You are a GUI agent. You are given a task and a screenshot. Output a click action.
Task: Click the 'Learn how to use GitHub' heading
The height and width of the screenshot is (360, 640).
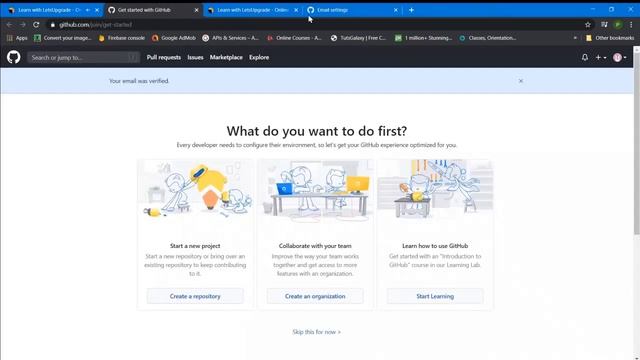click(x=435, y=246)
